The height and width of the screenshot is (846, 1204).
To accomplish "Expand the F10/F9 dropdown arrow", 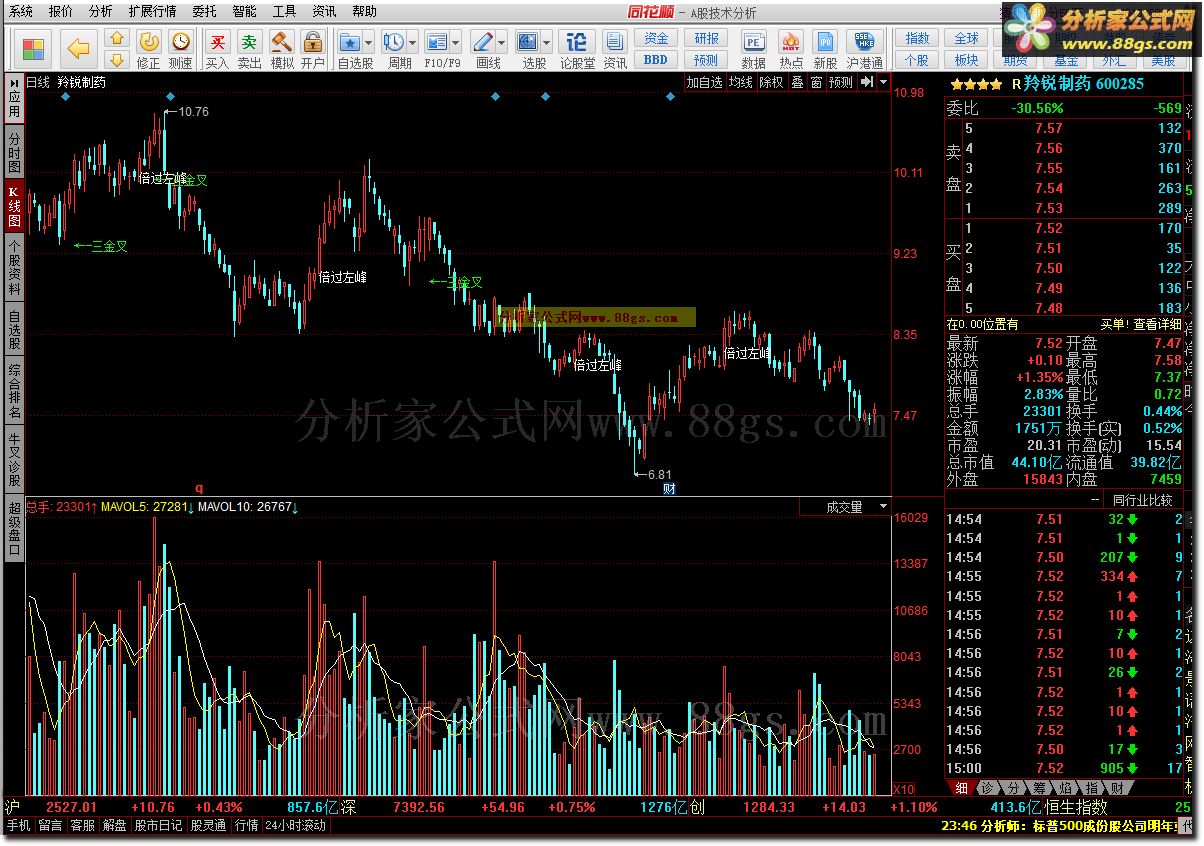I will pyautogui.click(x=455, y=42).
